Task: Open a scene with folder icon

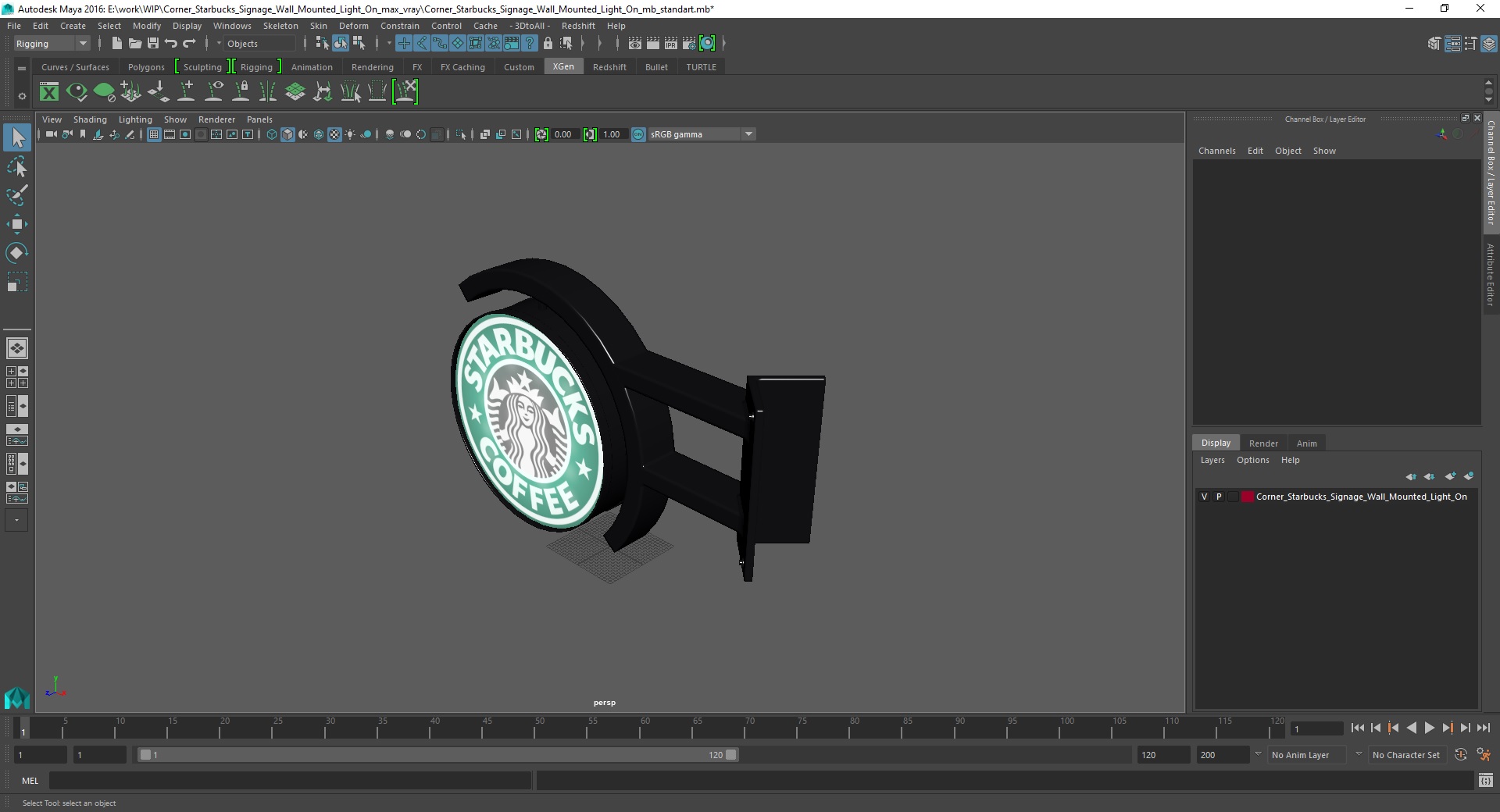Action: (134, 44)
